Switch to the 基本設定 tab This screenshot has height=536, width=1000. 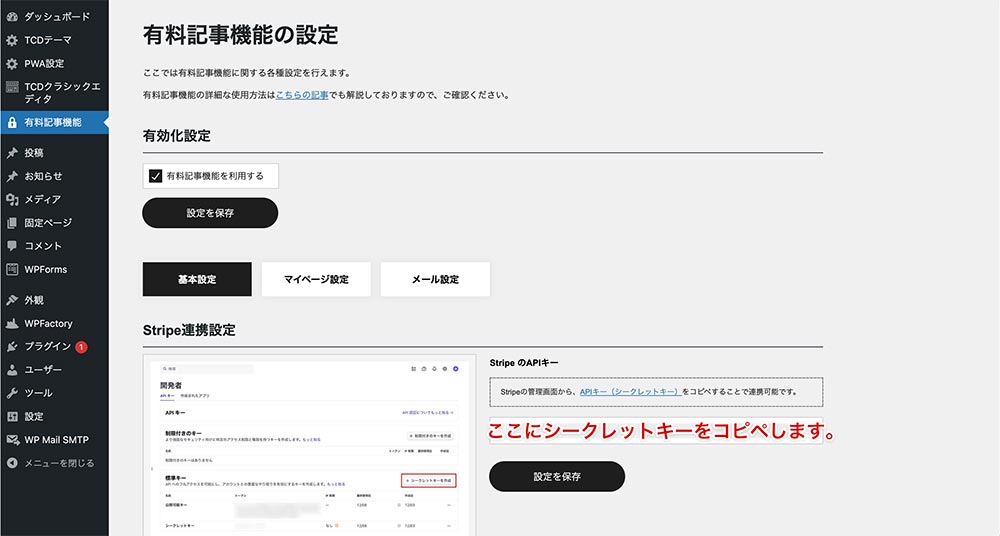(197, 279)
